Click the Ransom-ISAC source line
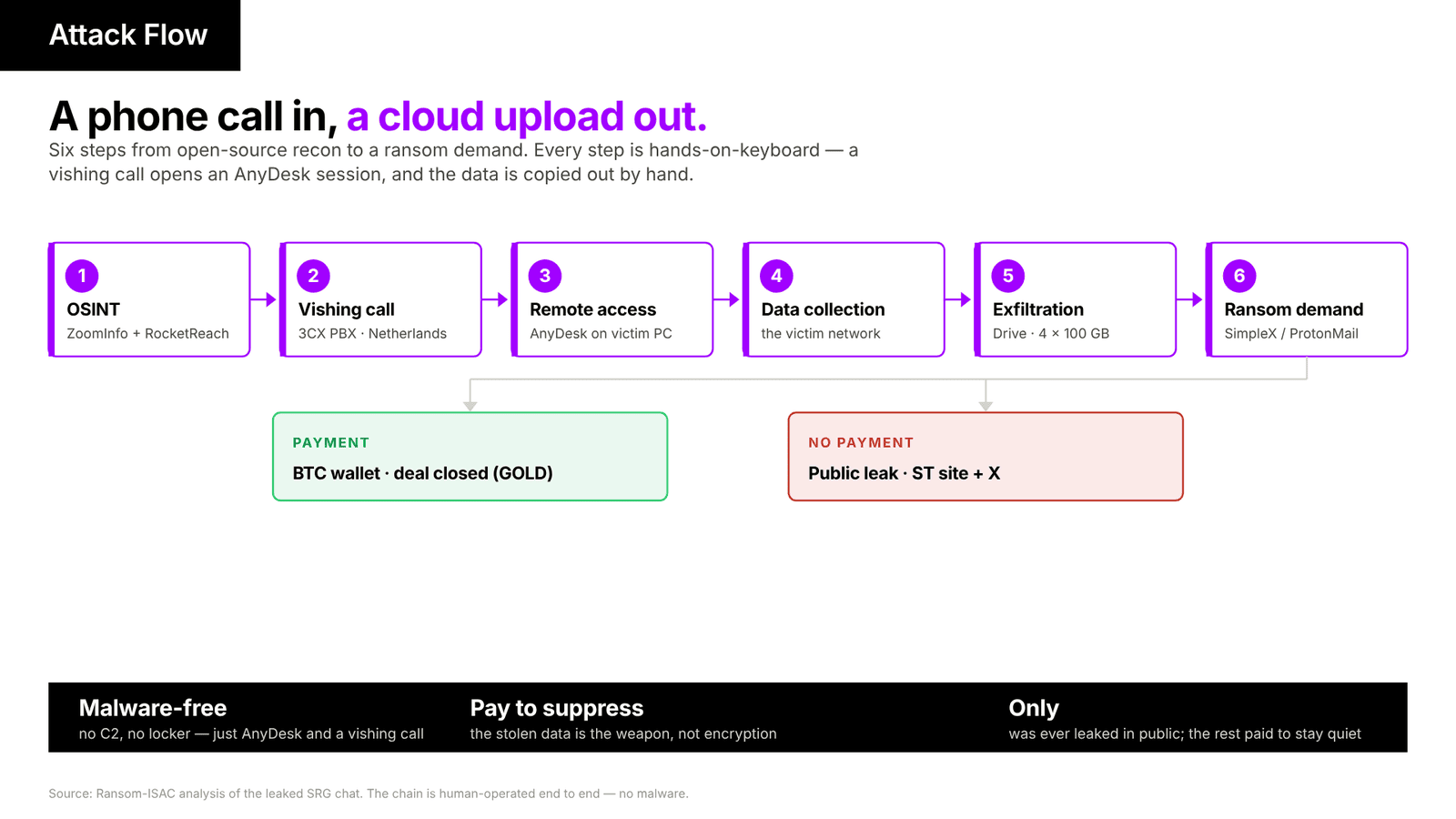The height and width of the screenshot is (819, 1456). coord(369,794)
